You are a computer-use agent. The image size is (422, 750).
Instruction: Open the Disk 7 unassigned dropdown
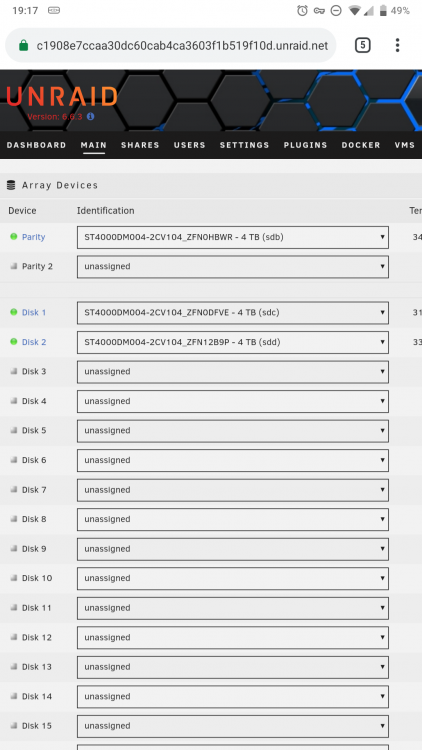point(233,490)
